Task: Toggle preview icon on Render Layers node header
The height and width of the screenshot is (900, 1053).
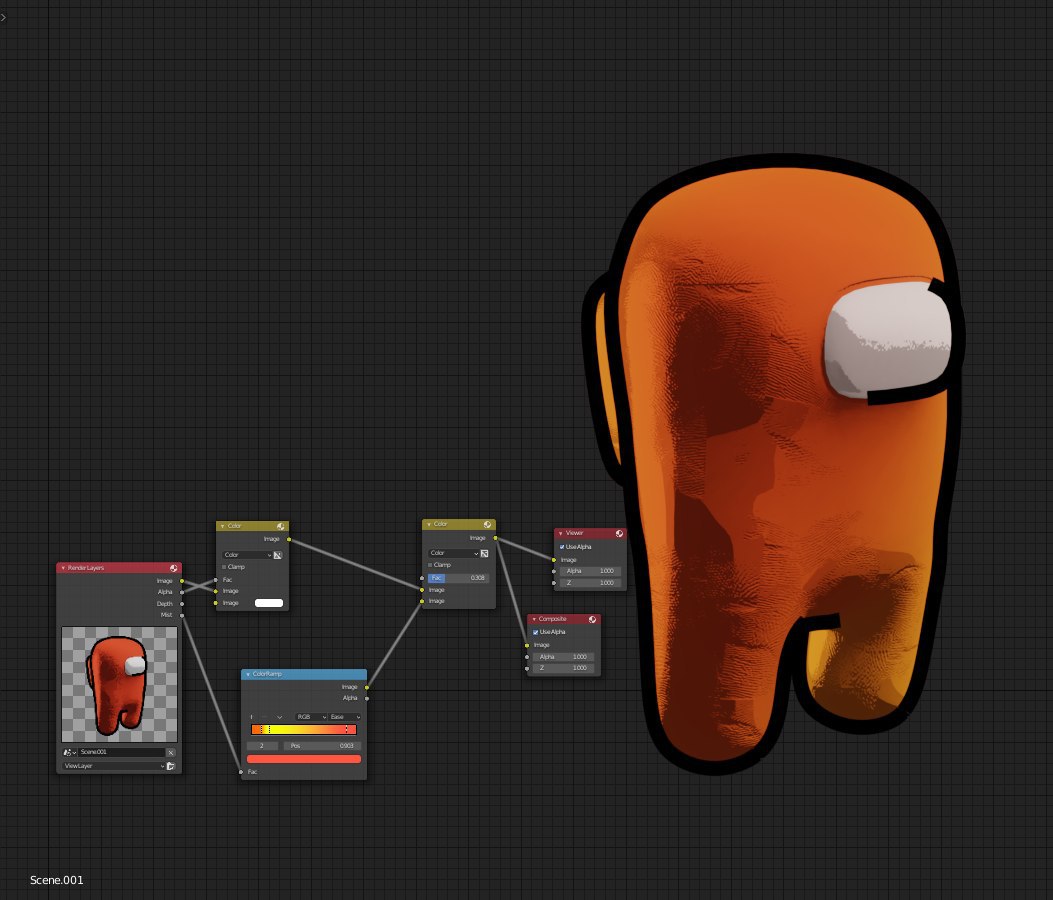Action: click(173, 568)
